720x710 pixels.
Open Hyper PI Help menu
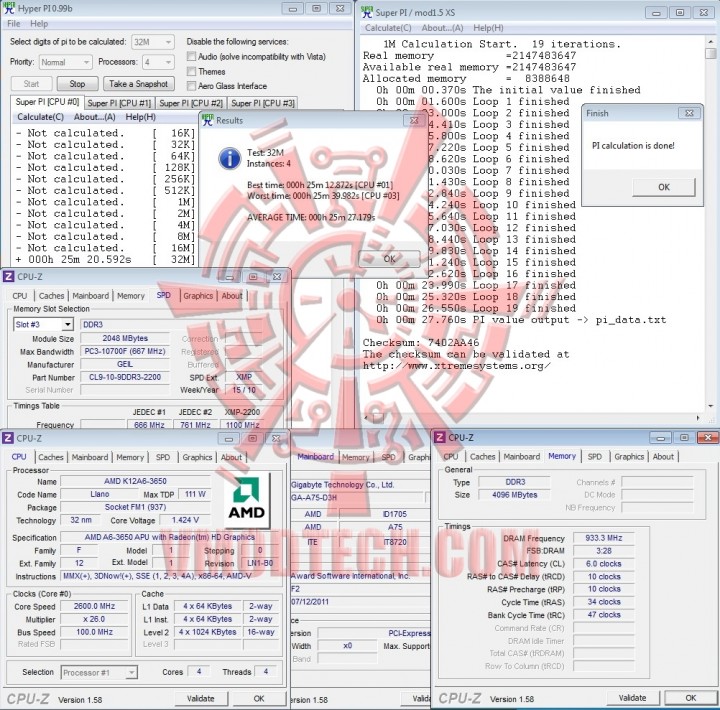coord(39,23)
